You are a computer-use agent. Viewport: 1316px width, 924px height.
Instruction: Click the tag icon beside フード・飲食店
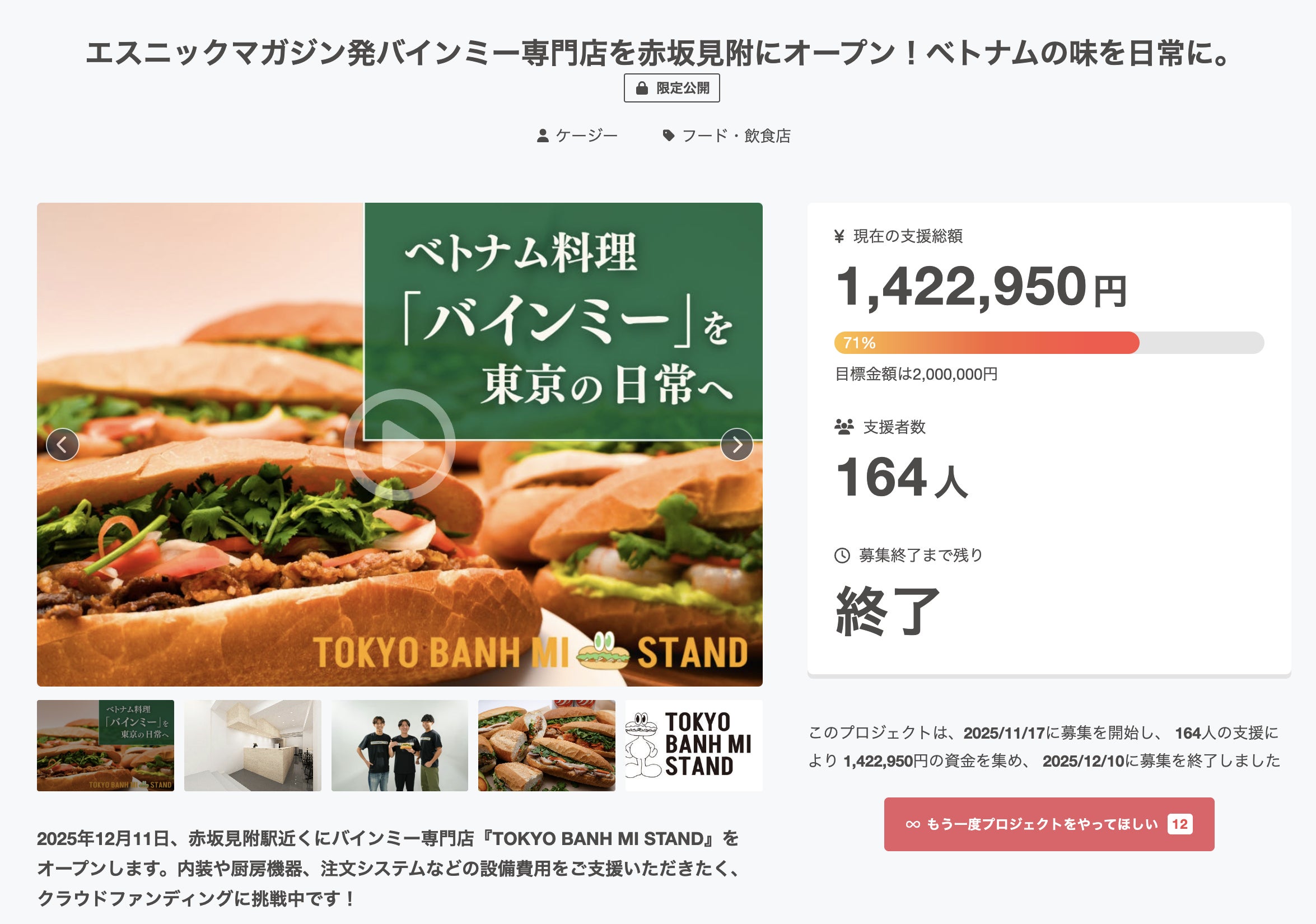click(668, 136)
